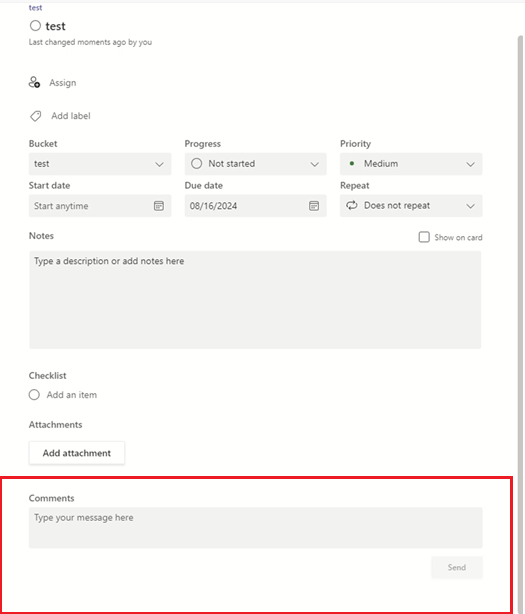Click Add label text

point(71,116)
